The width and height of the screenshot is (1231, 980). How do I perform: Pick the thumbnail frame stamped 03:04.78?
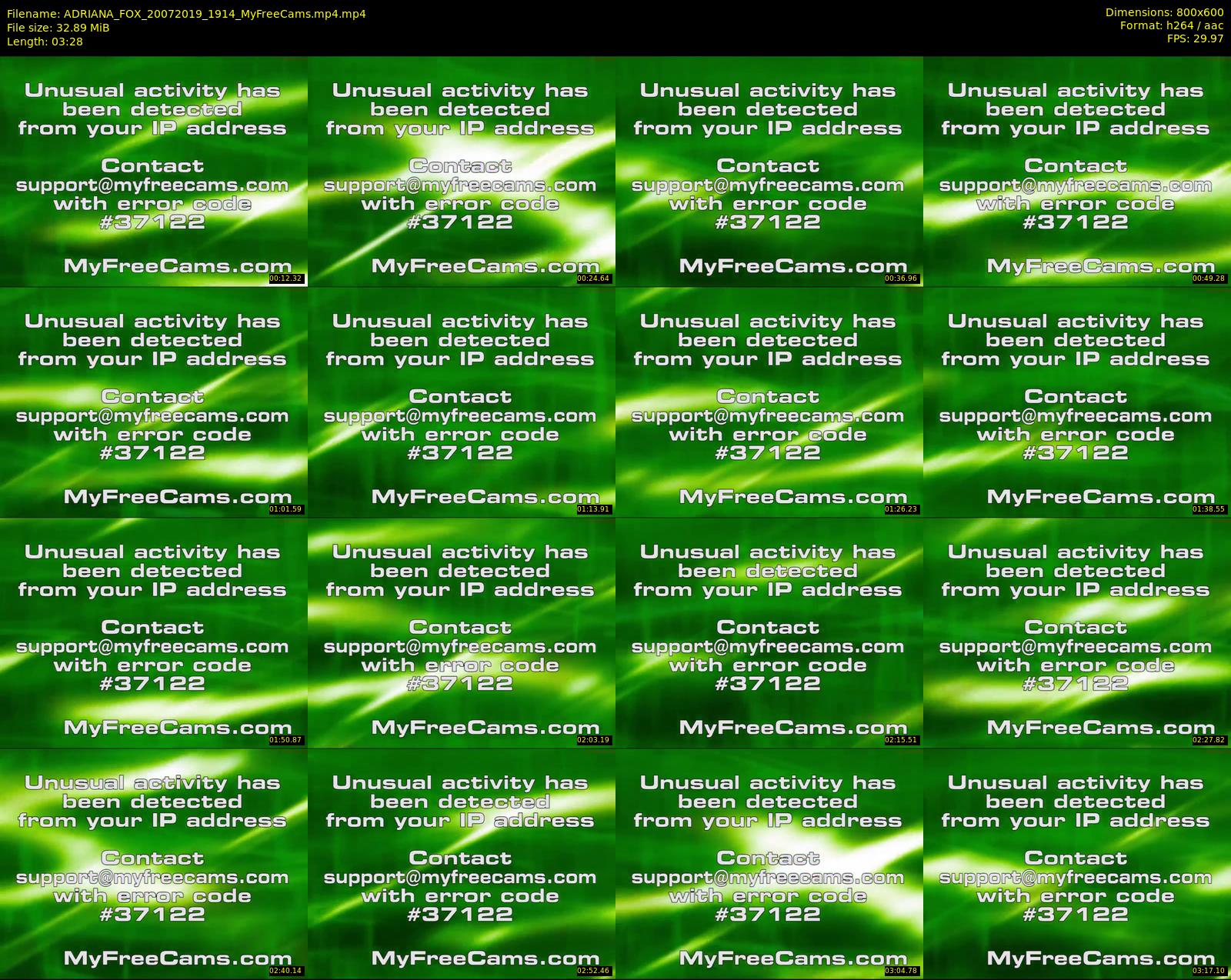click(x=769, y=864)
